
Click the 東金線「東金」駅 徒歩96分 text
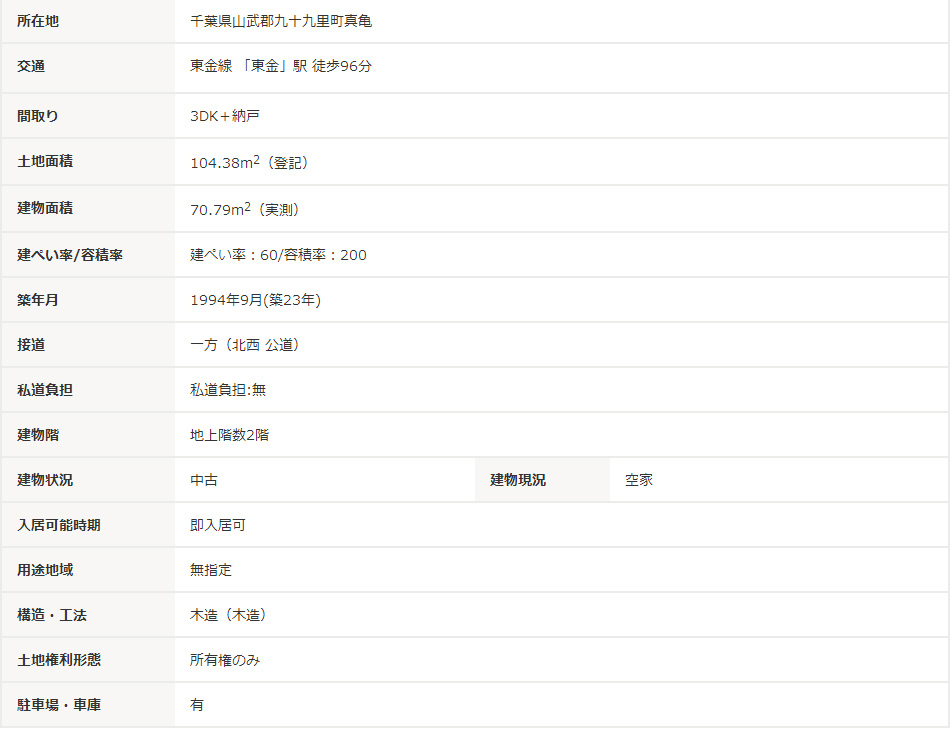coord(281,66)
